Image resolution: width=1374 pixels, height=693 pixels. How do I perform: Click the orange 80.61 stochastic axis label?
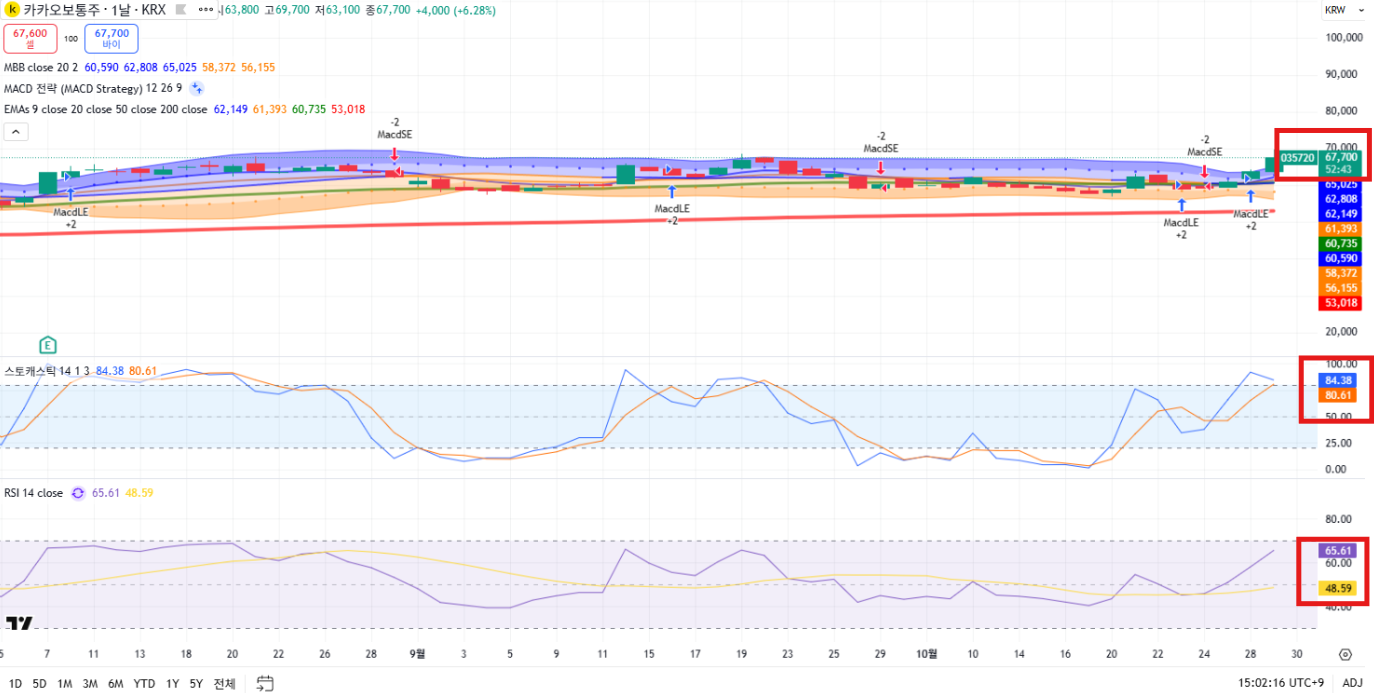(1338, 395)
